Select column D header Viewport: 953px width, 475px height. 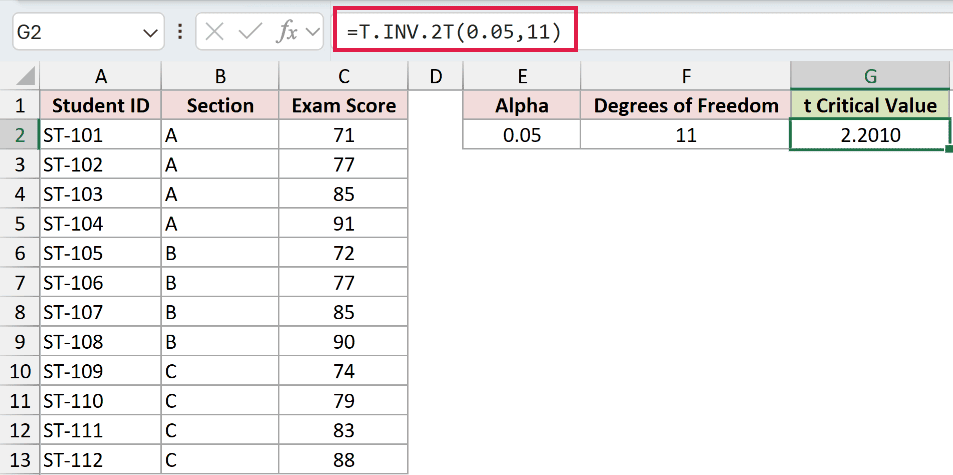coord(435,76)
